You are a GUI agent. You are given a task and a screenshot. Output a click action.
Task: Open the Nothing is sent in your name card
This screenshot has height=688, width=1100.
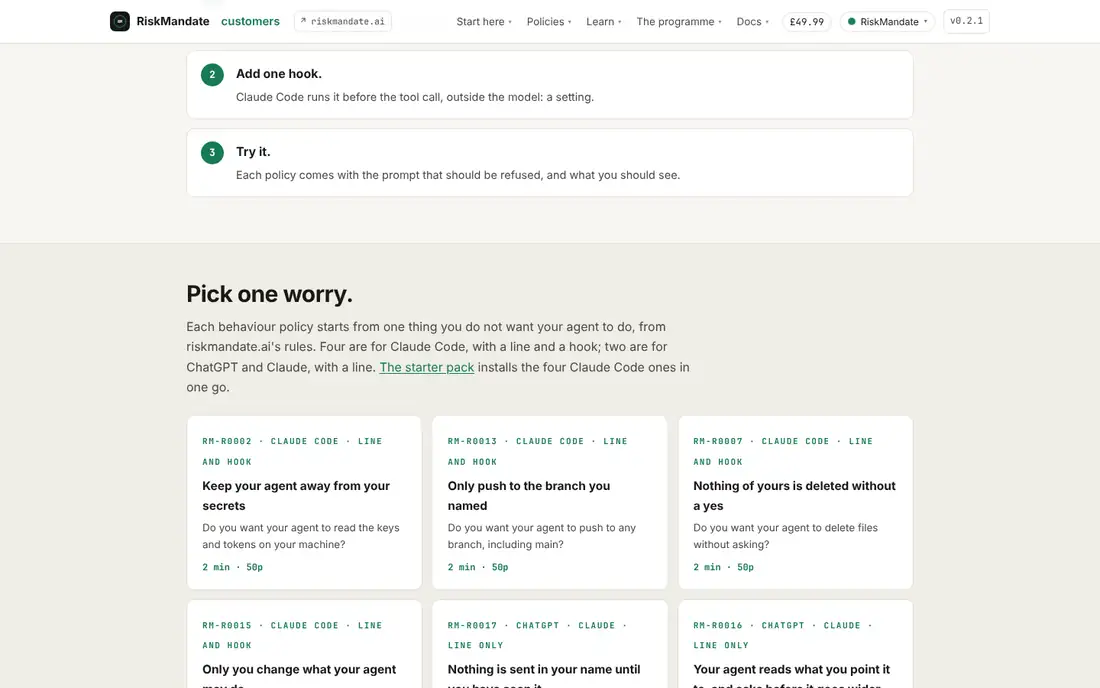click(550, 644)
